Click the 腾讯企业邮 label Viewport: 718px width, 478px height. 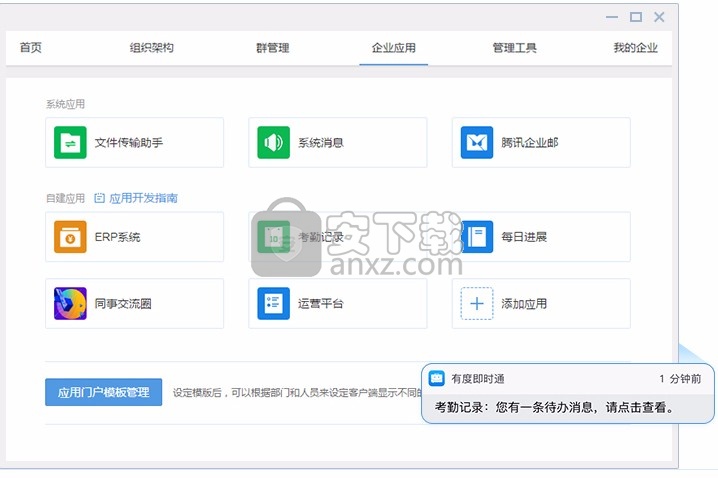point(530,142)
